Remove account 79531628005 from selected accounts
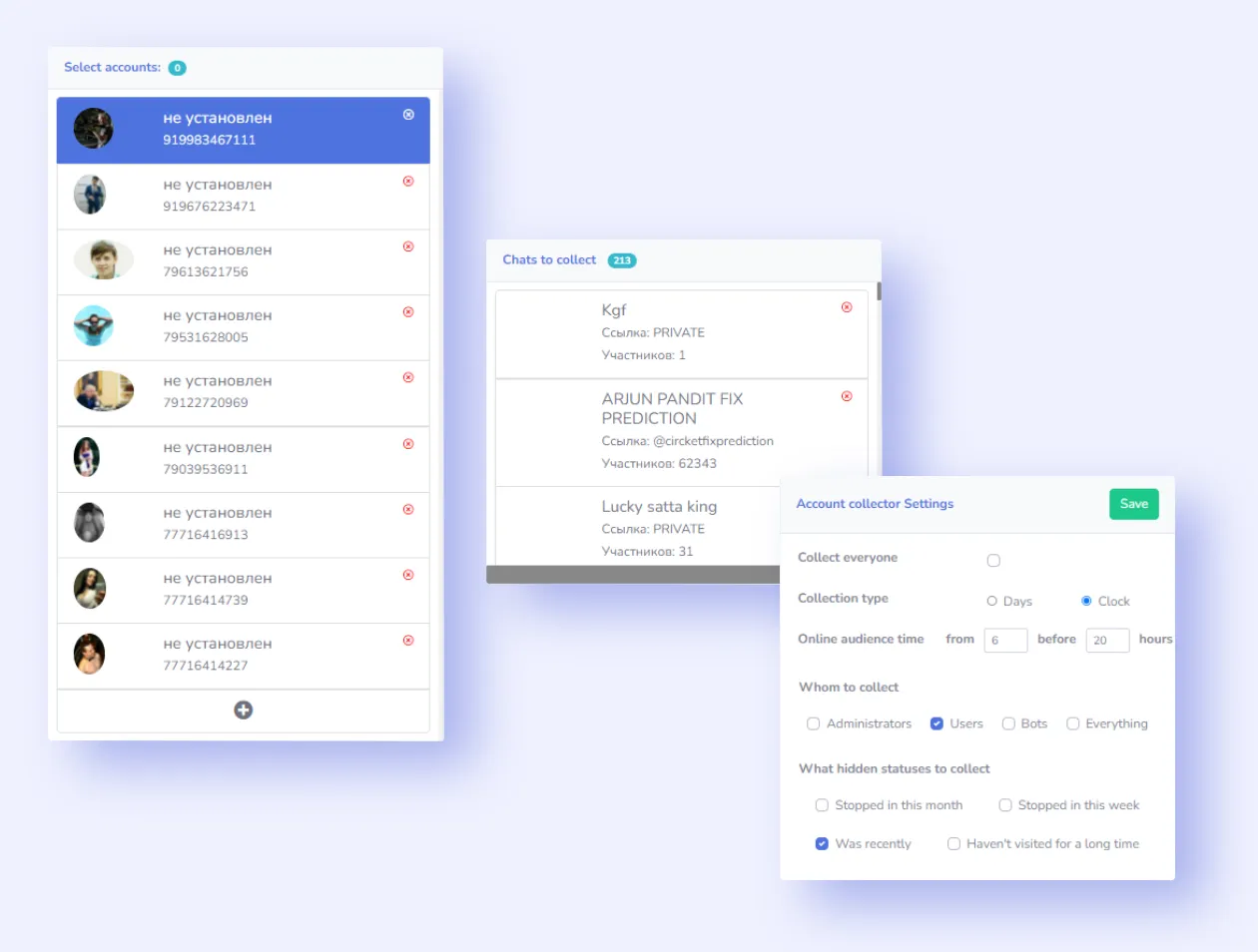 coord(407,311)
